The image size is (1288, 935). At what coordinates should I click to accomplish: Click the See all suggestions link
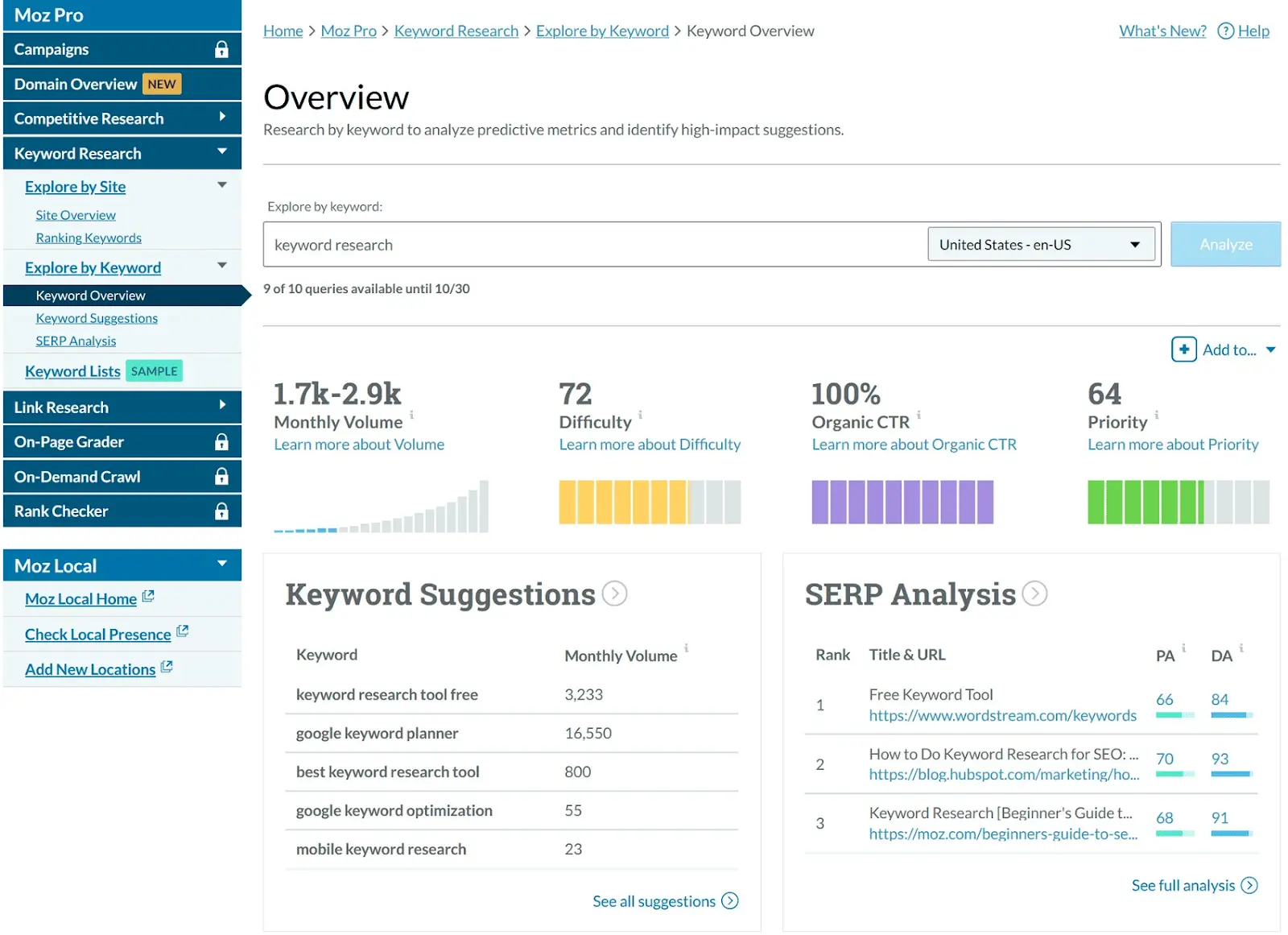tap(654, 901)
